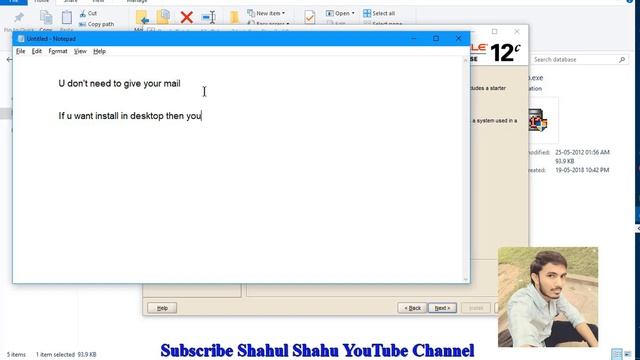Open Notepad's View menu
This screenshot has height=360, width=640.
click(80, 51)
